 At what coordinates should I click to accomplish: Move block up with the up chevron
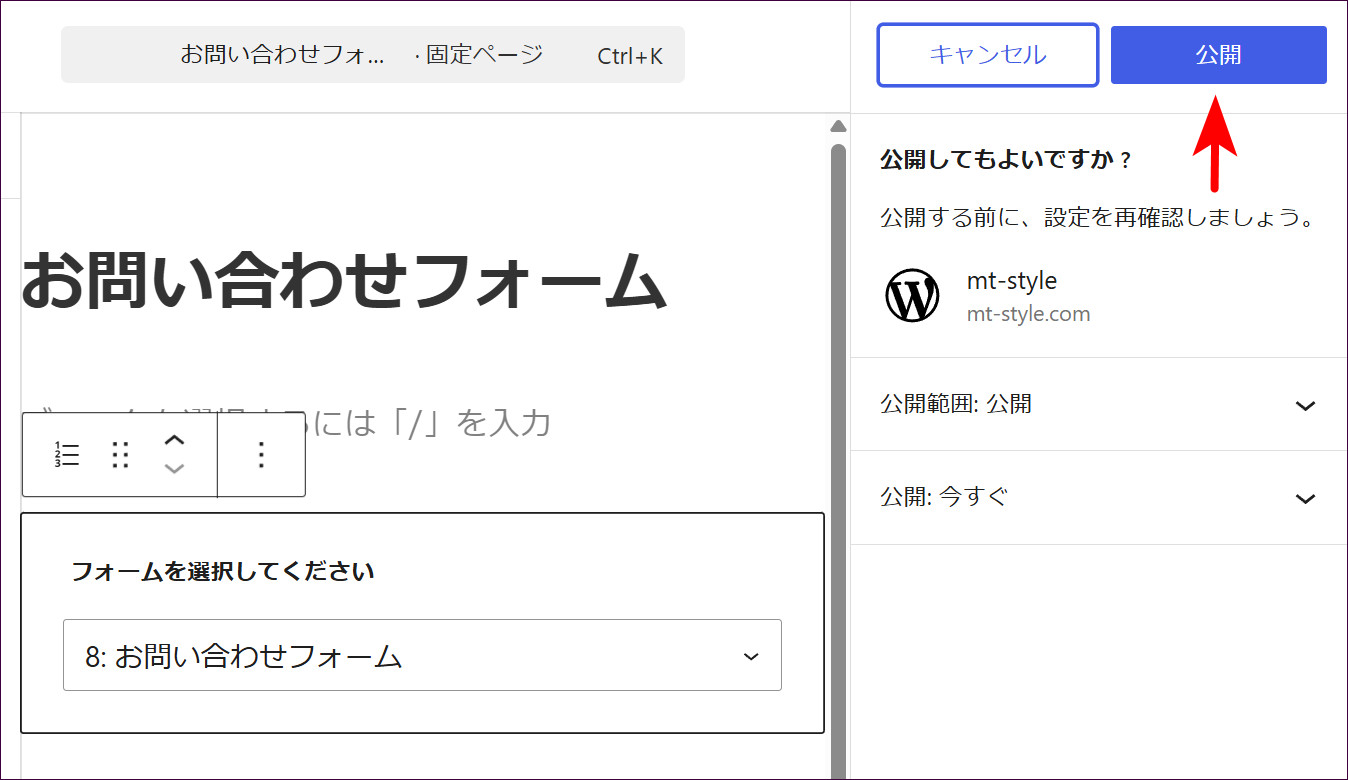coord(174,440)
